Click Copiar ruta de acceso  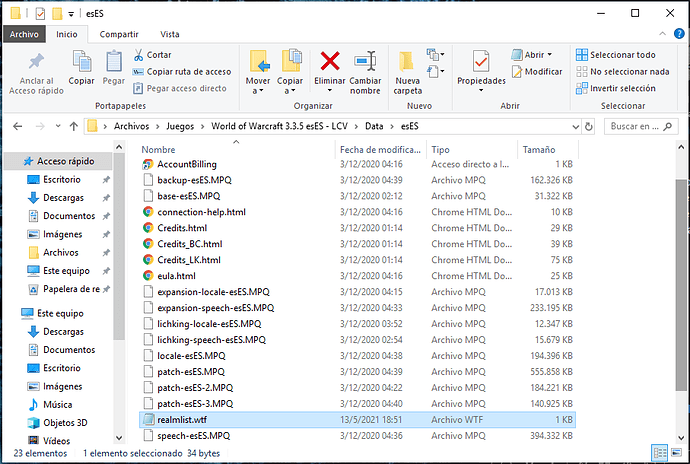pos(182,72)
